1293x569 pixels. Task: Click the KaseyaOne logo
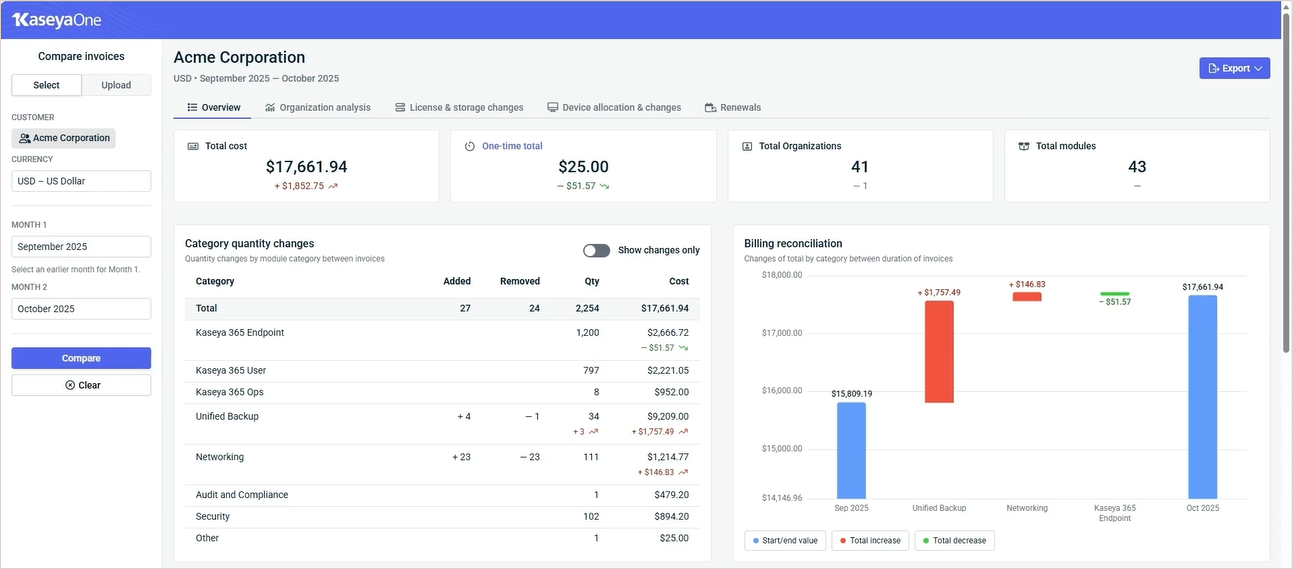click(x=57, y=20)
